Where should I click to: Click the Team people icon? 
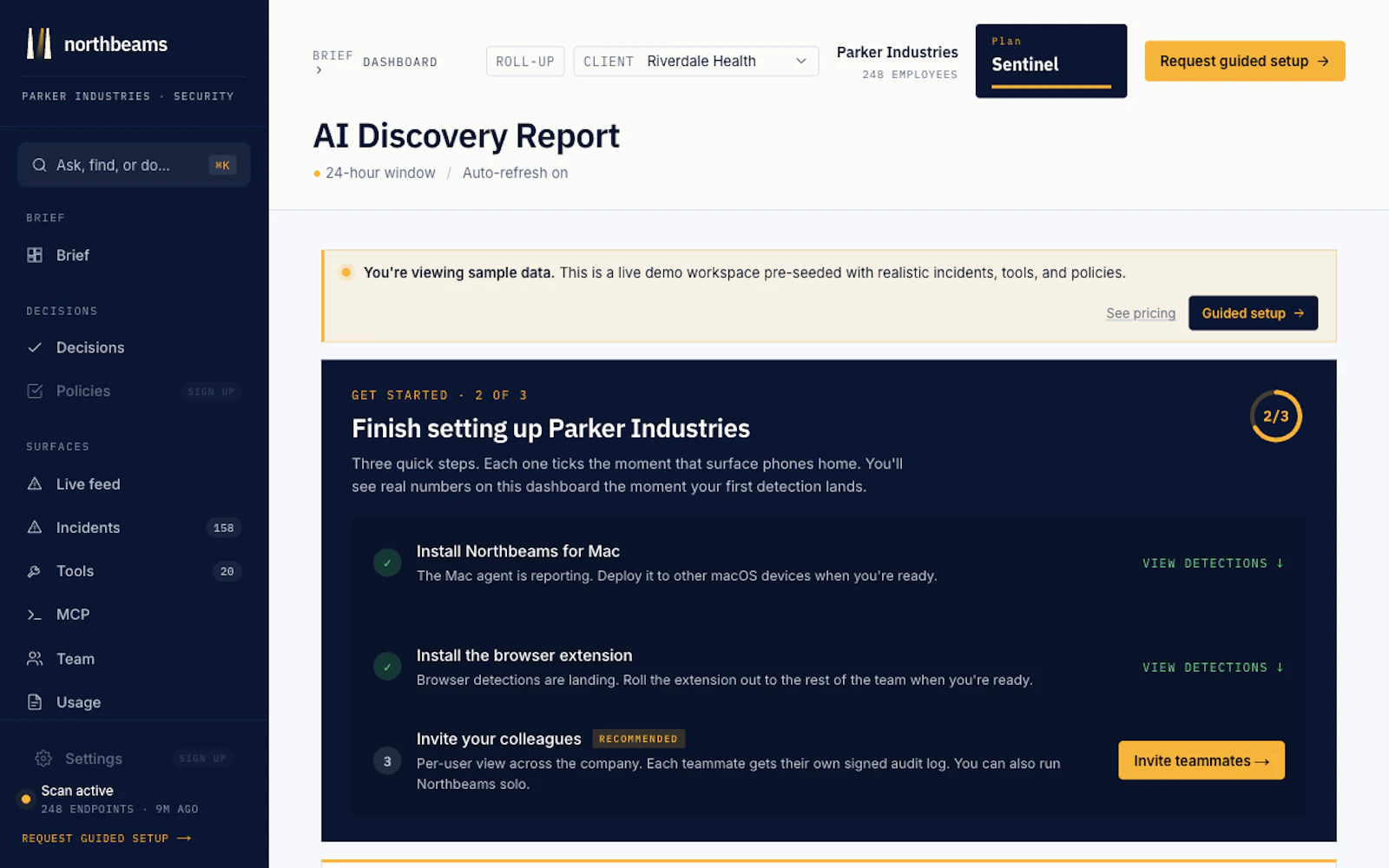click(x=35, y=659)
